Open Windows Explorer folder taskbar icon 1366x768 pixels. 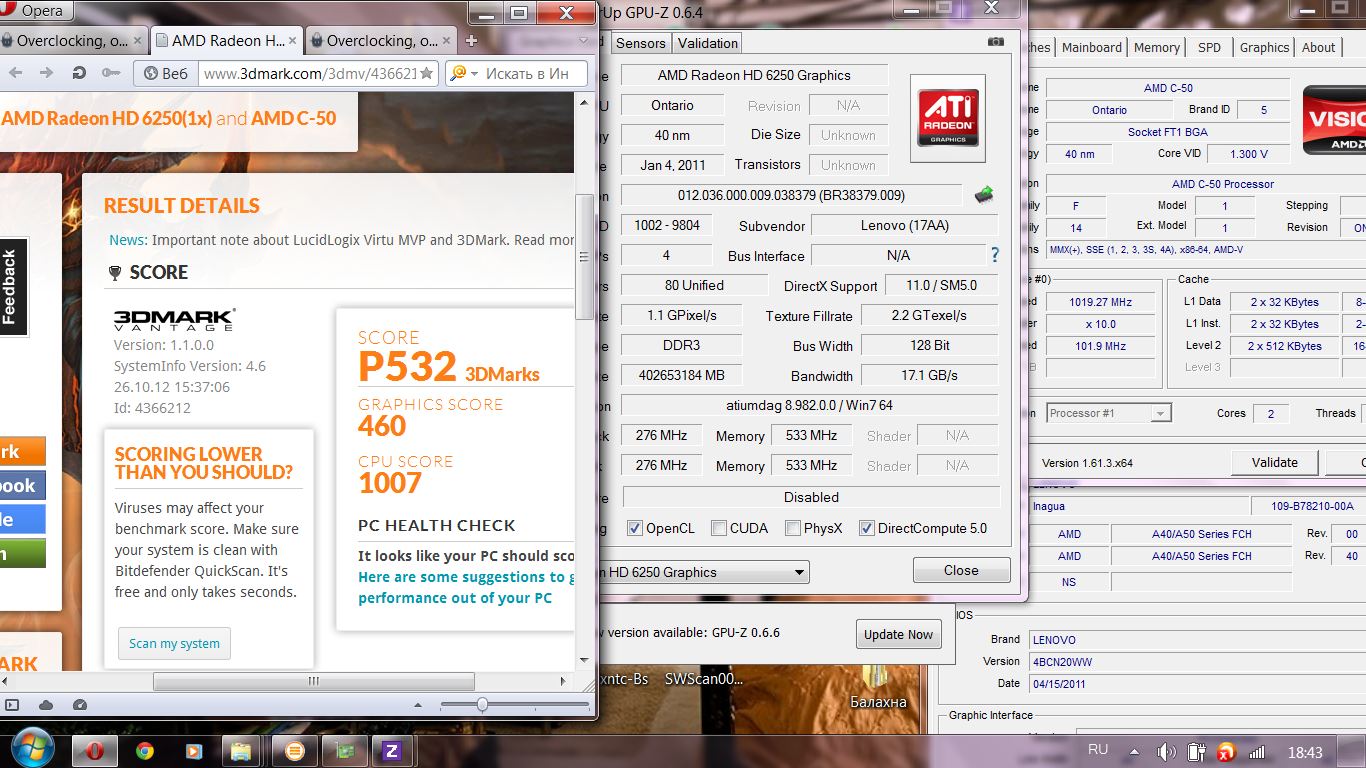tap(241, 750)
